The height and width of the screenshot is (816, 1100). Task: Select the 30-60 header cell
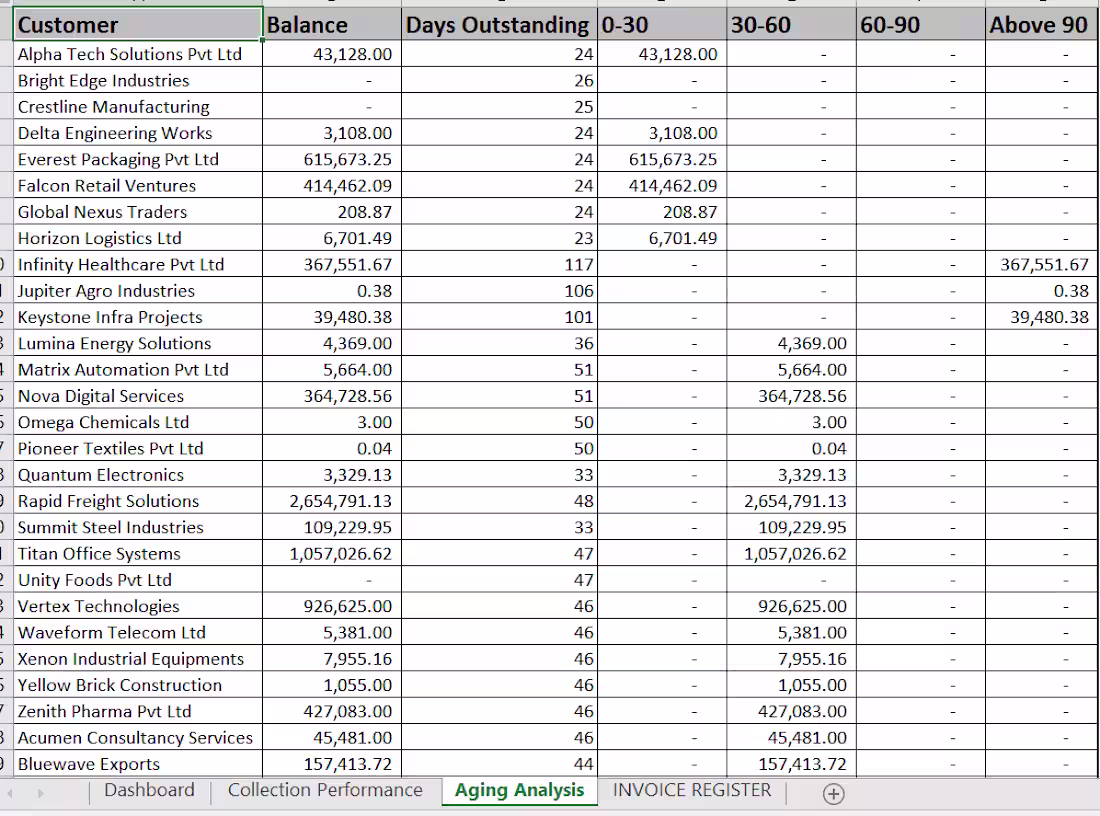(x=791, y=25)
